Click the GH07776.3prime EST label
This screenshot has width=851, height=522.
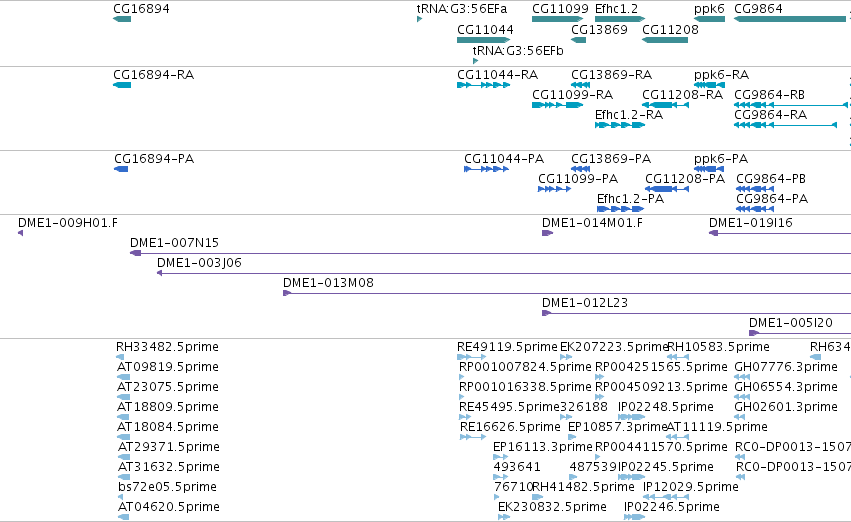pos(786,367)
